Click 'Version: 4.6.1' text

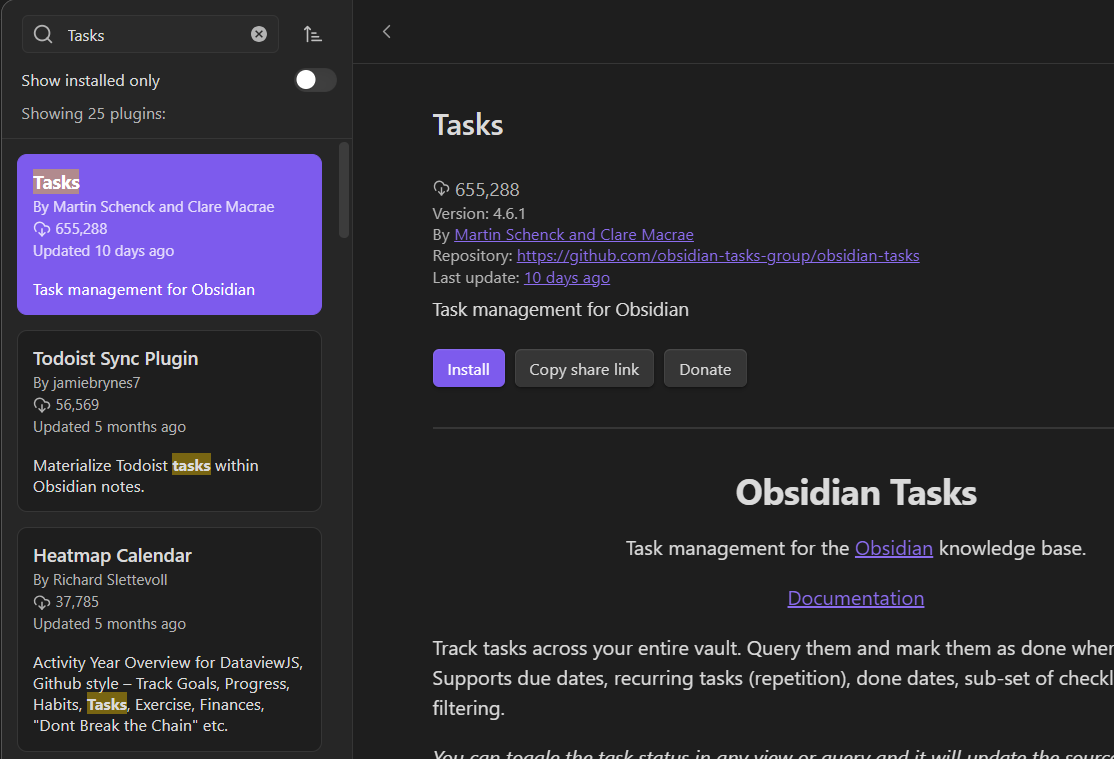point(479,213)
